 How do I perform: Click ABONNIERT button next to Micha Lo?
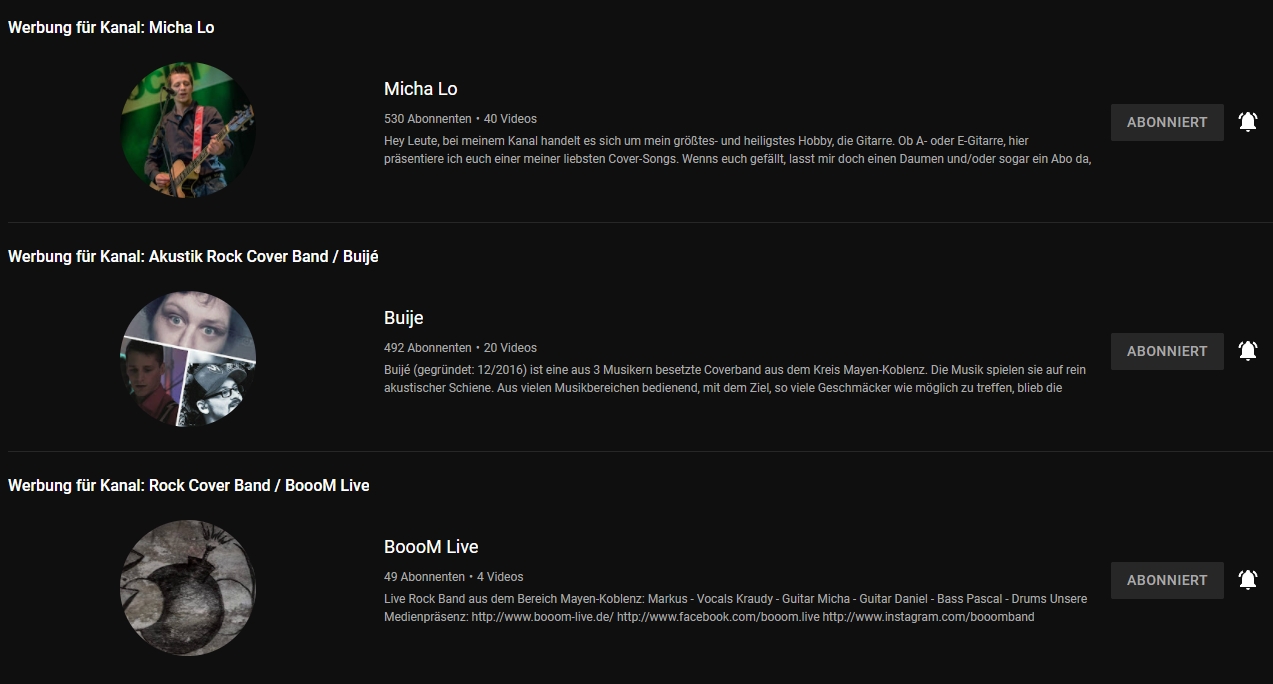click(x=1166, y=122)
